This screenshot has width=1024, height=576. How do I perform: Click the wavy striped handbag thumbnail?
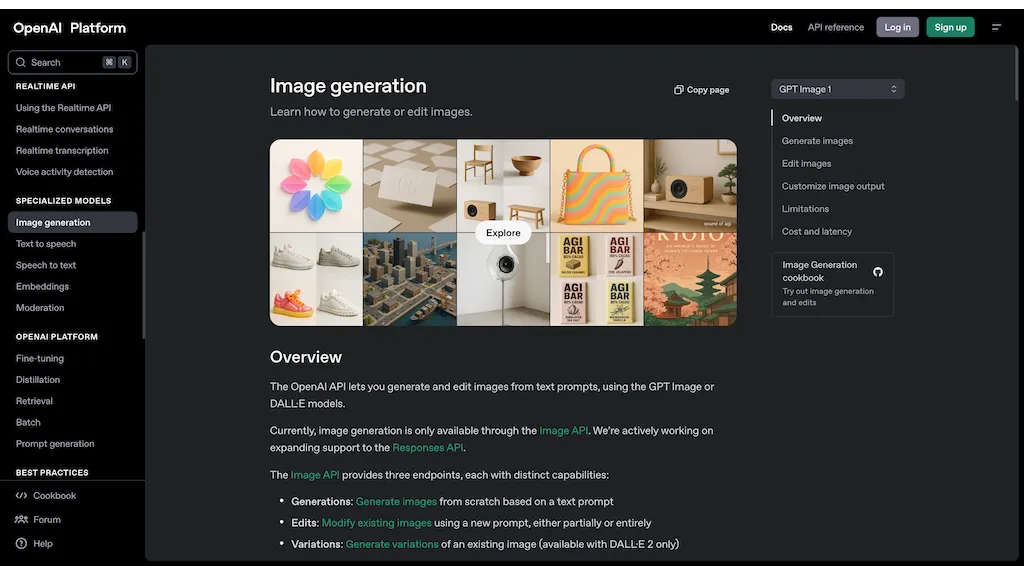[596, 185]
